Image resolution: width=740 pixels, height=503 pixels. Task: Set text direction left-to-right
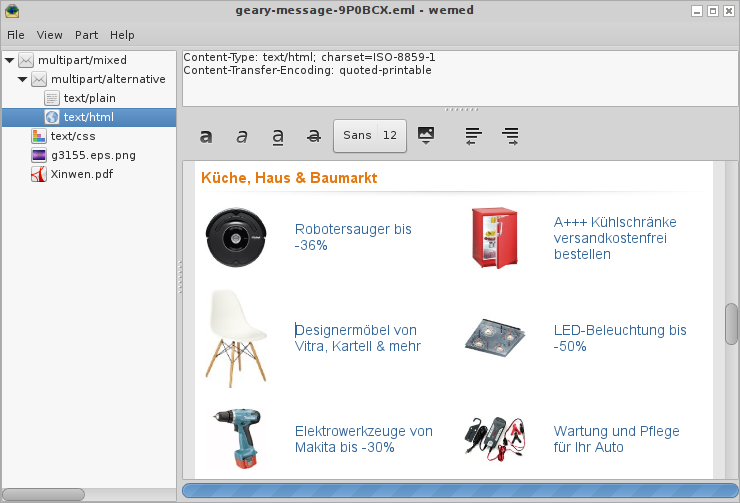(510, 136)
